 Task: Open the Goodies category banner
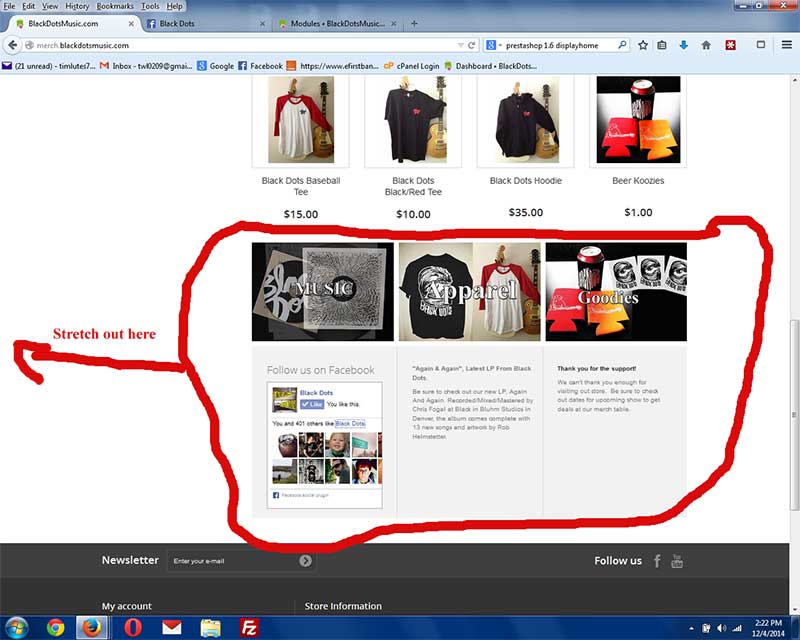pyautogui.click(x=616, y=291)
